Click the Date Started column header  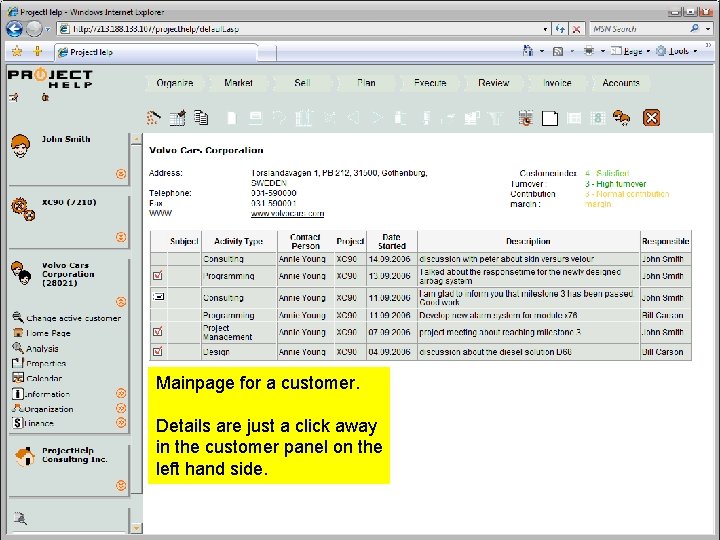[x=392, y=241]
